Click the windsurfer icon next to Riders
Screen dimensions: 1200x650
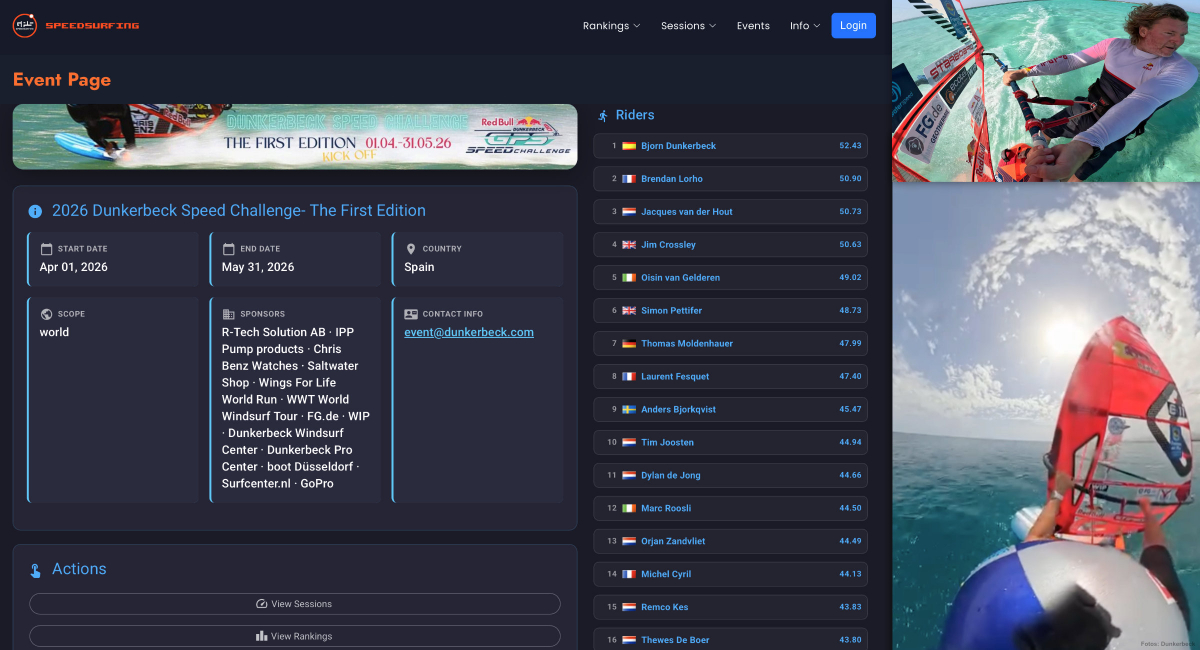[603, 116]
